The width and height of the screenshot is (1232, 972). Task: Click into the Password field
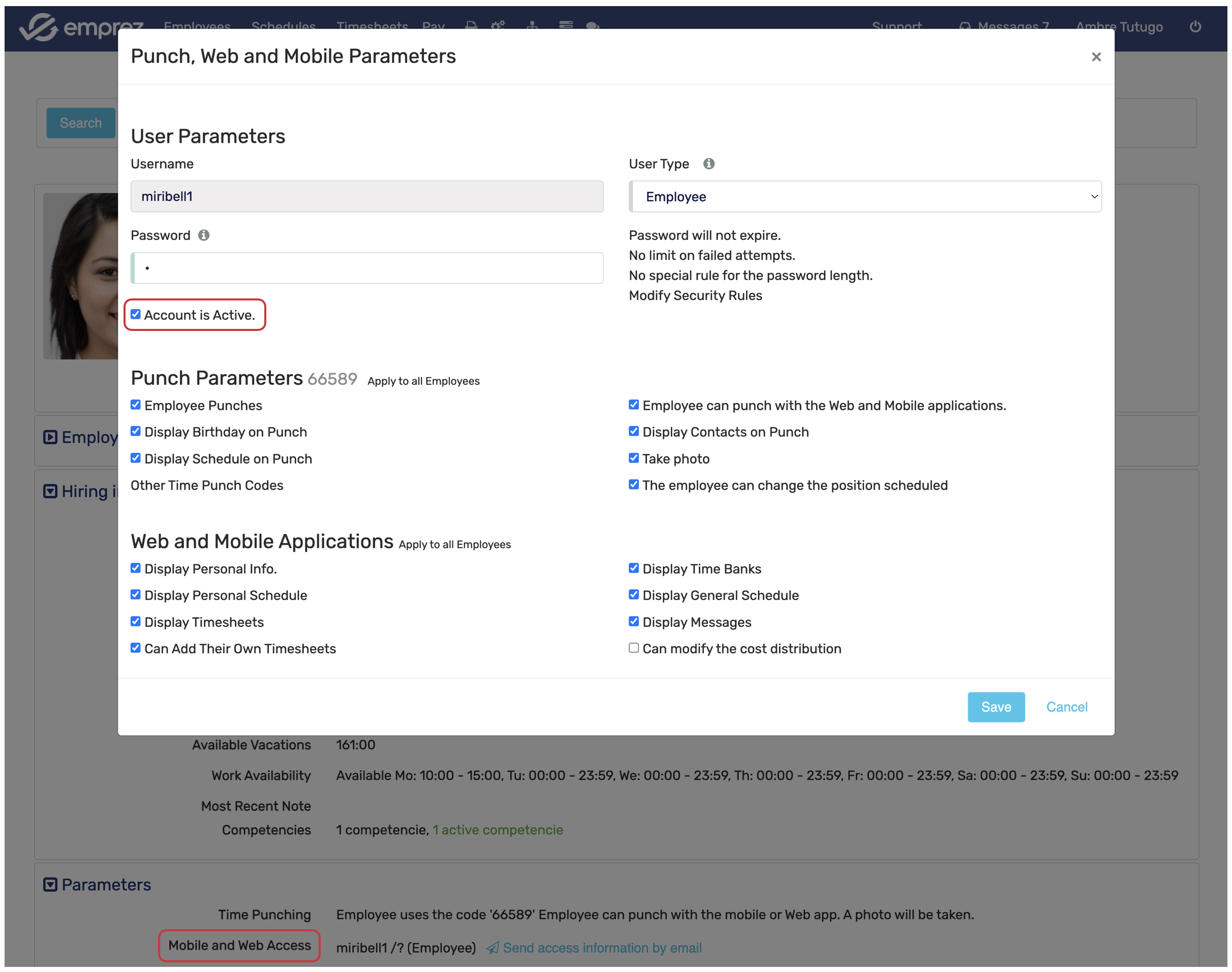[367, 268]
